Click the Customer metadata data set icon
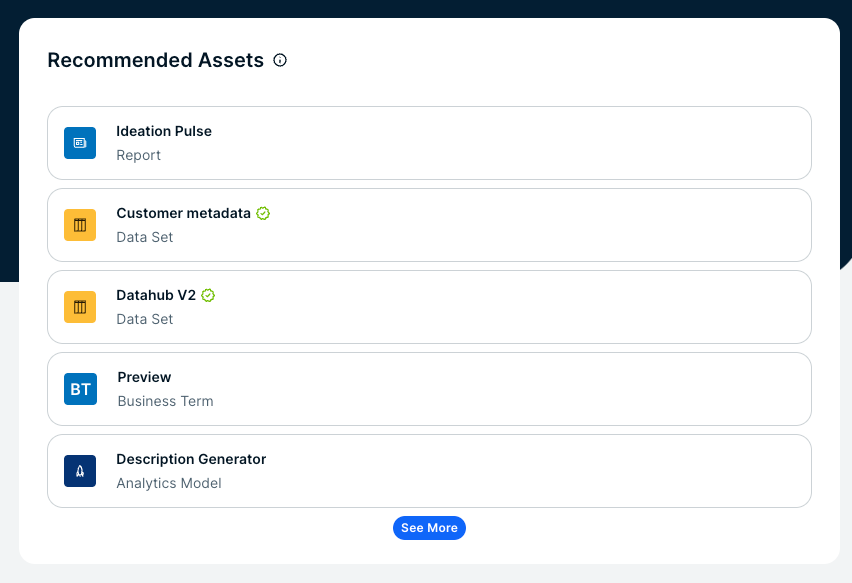This screenshot has width=852, height=583. click(80, 225)
